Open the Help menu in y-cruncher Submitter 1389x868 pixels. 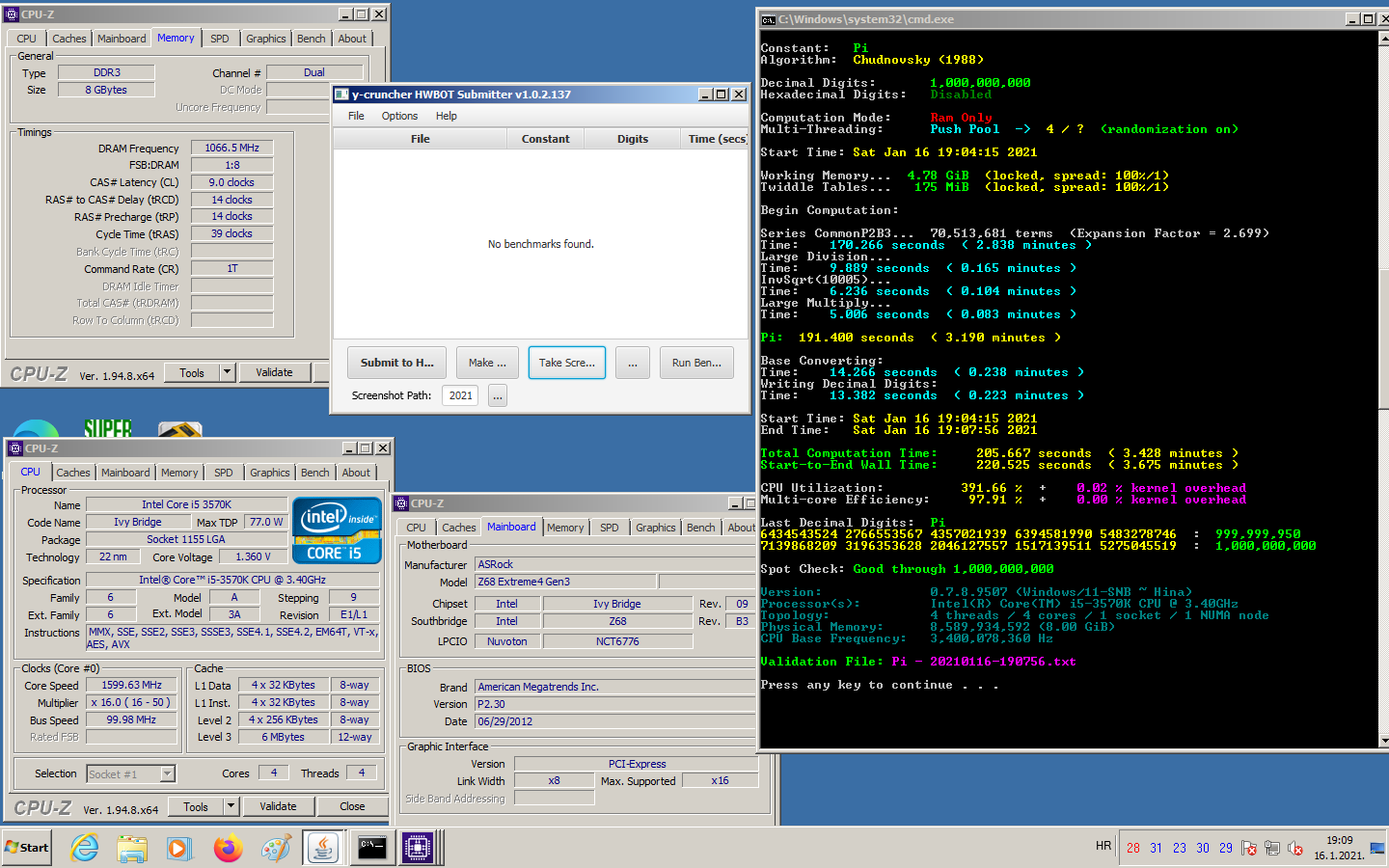point(447,116)
